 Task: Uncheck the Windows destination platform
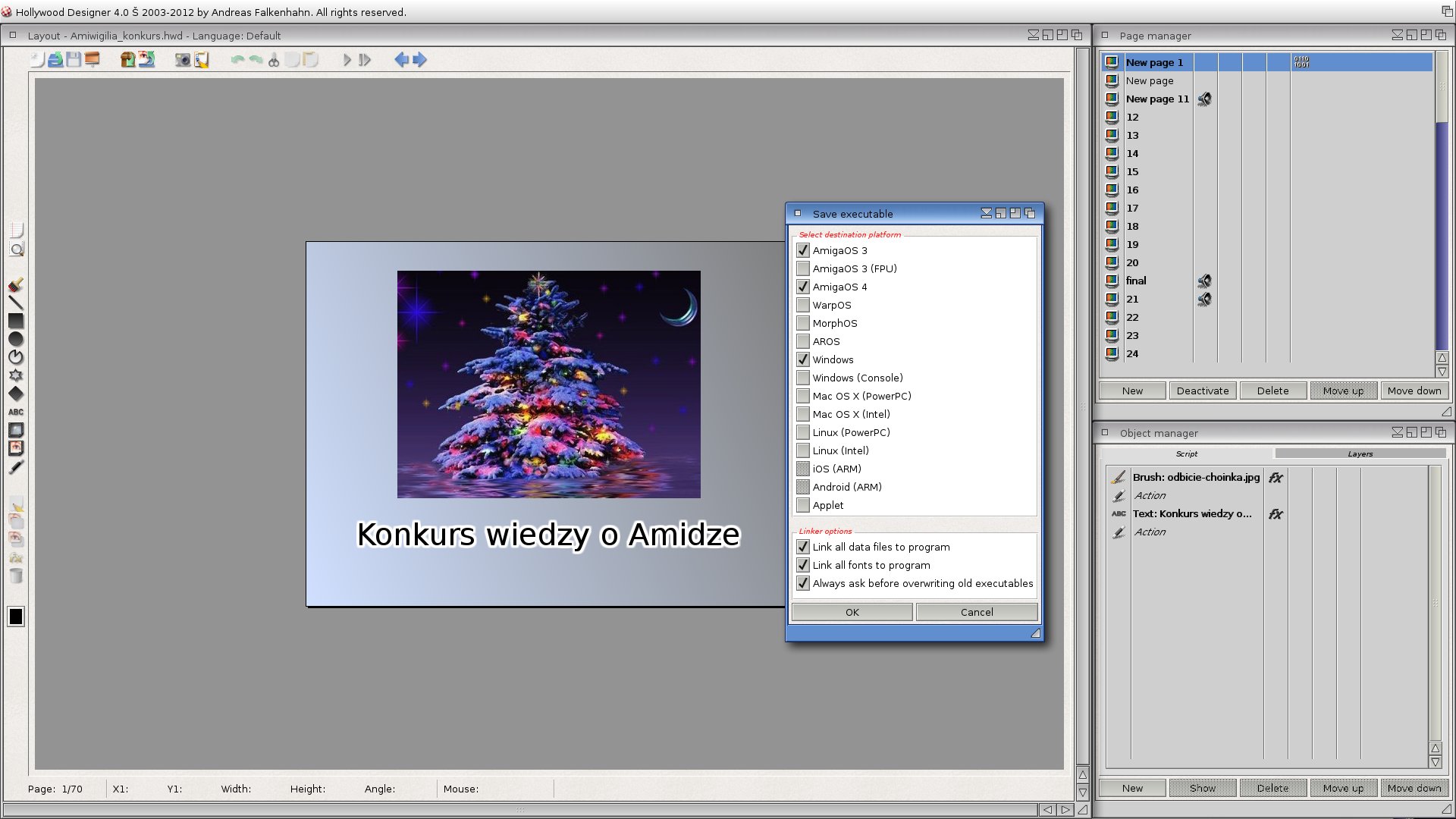[x=803, y=359]
